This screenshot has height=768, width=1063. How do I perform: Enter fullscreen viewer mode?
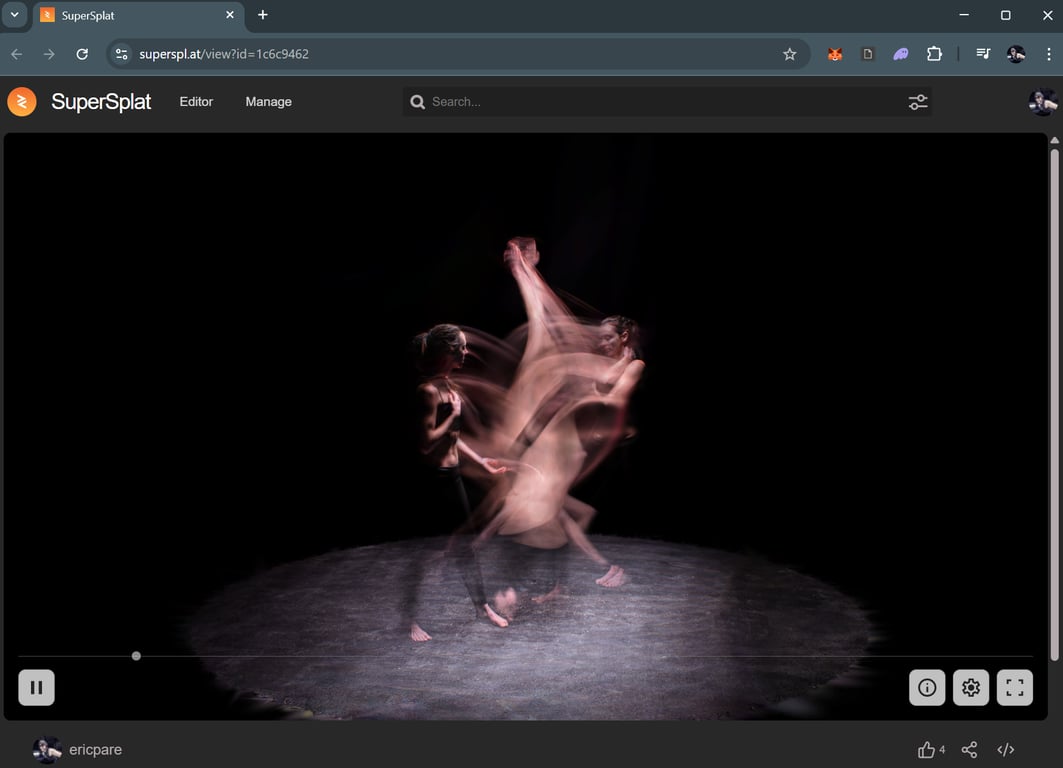pos(1015,688)
